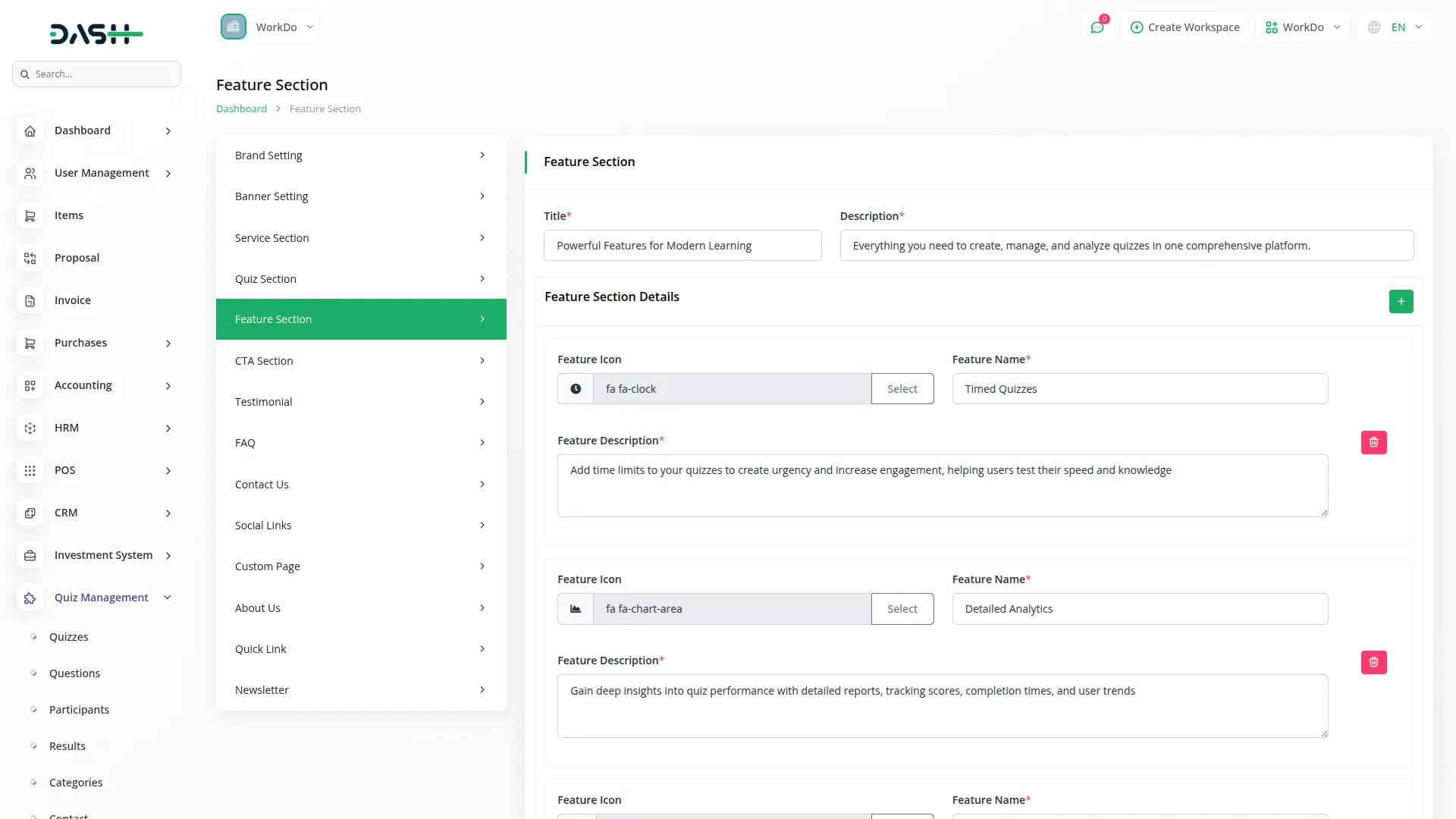Click the Title input field

tap(682, 246)
